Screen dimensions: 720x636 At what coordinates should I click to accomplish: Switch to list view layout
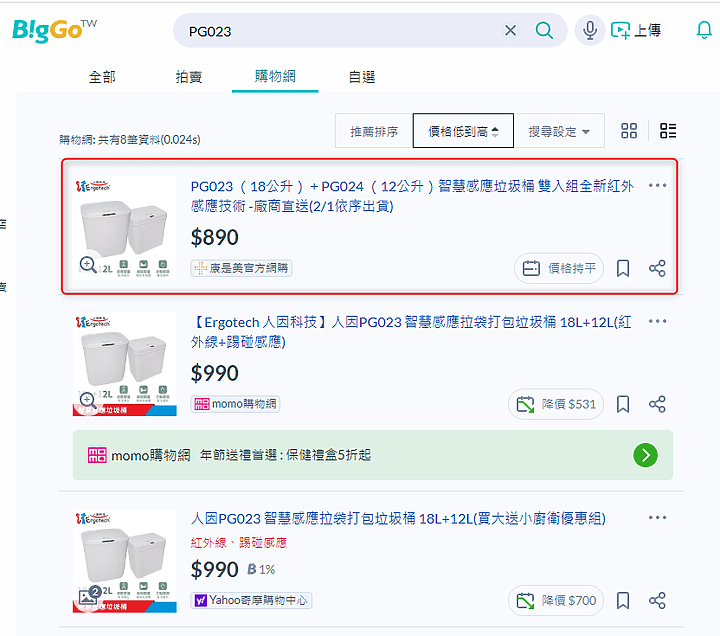668,131
